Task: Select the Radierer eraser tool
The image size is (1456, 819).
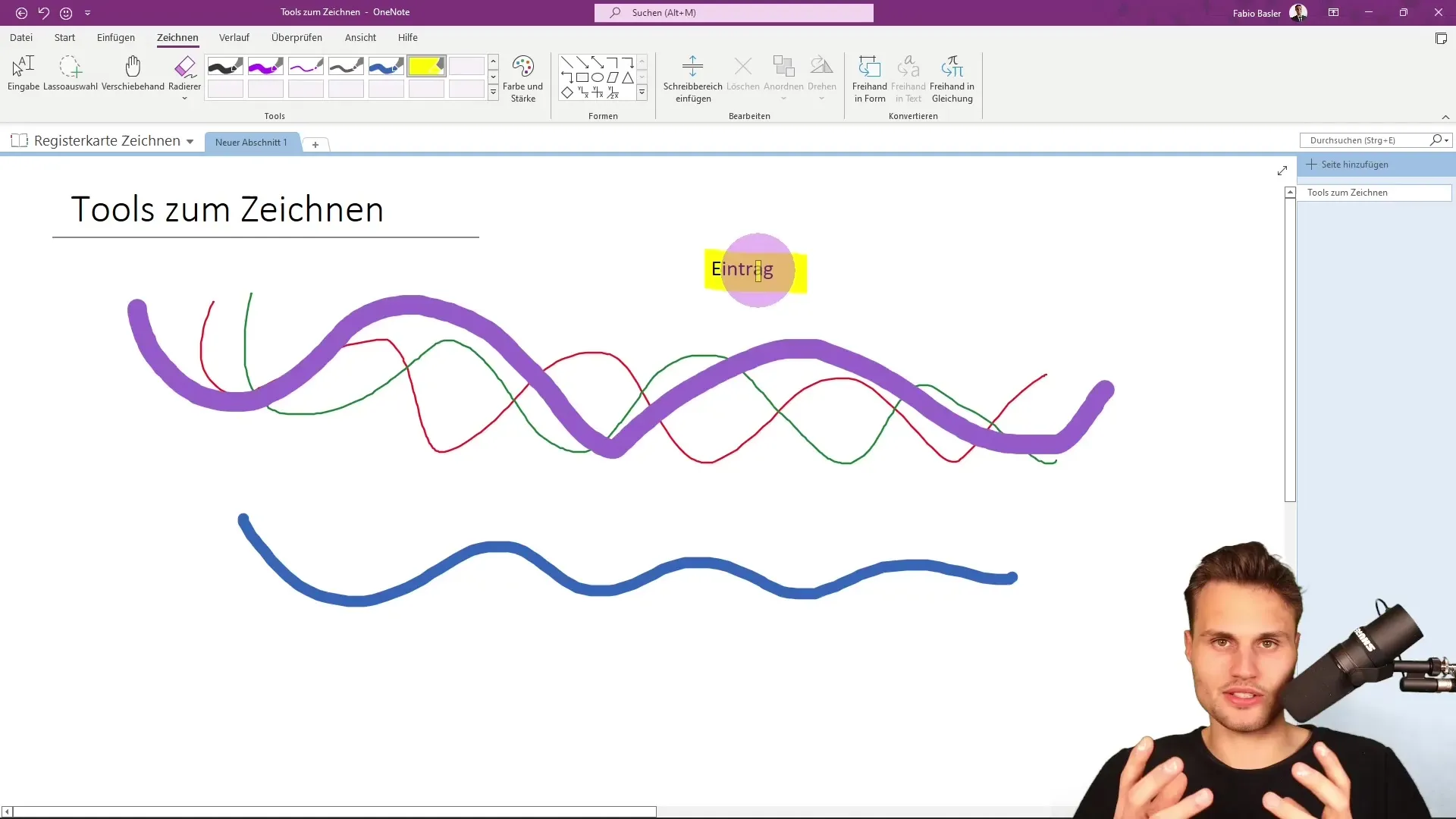Action: 185,74
